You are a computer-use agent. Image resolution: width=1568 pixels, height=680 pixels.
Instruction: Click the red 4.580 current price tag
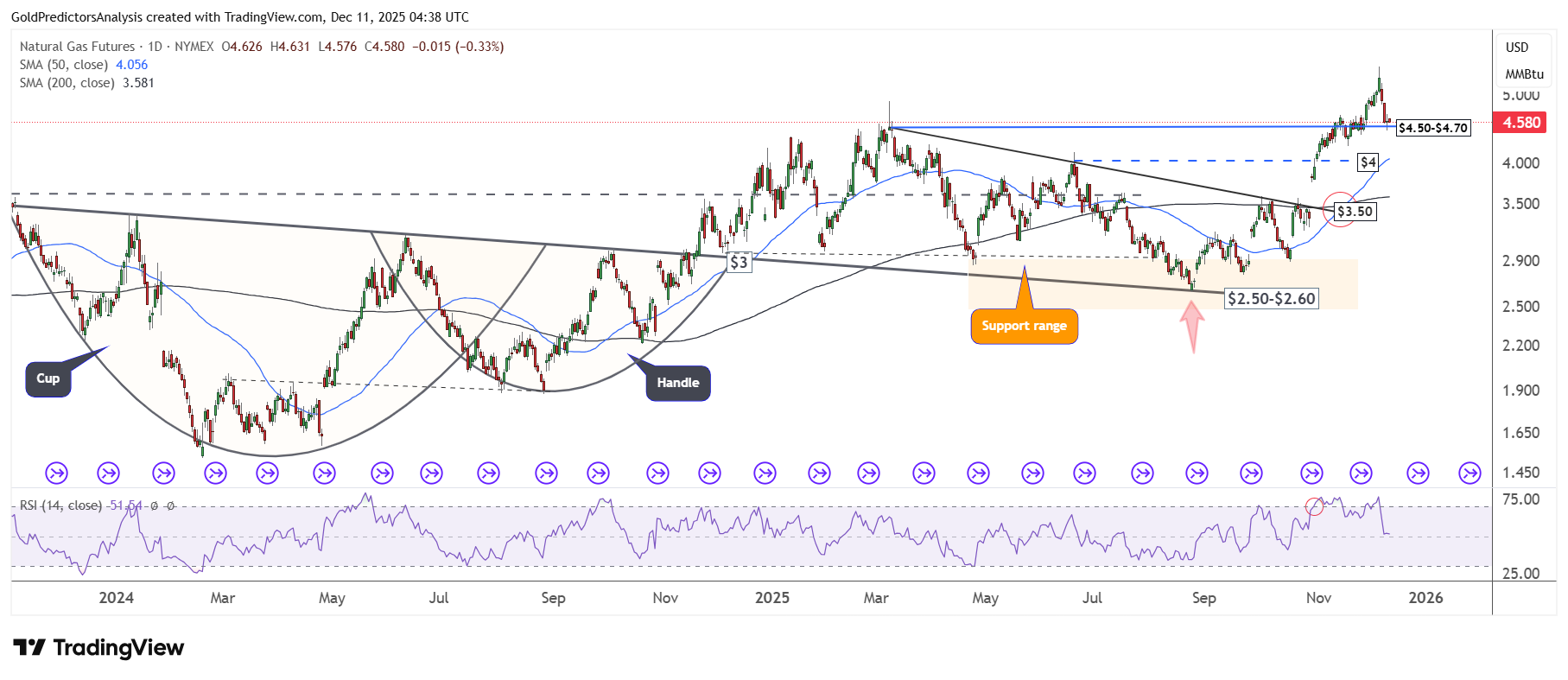pyautogui.click(x=1520, y=123)
